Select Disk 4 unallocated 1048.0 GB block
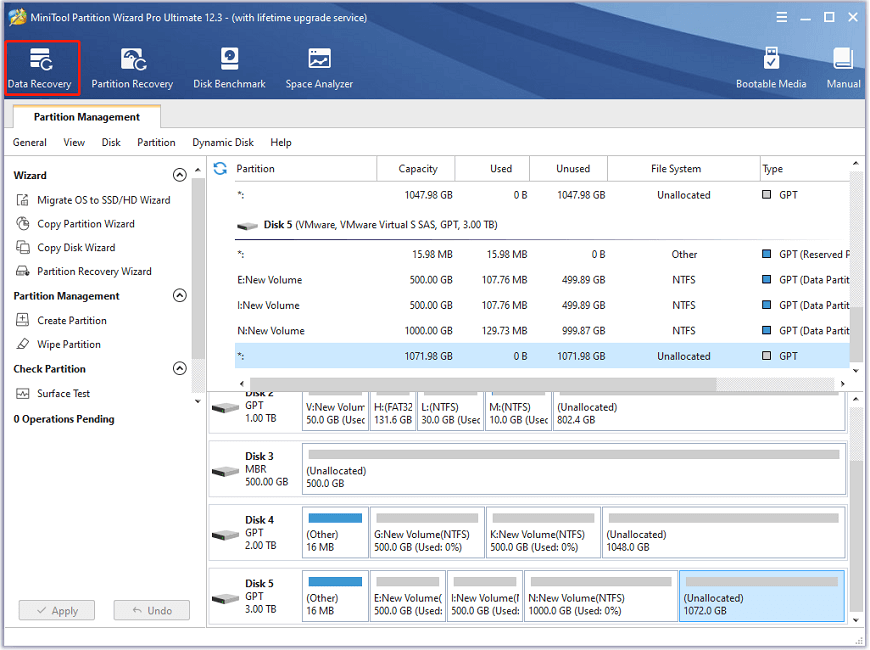The width and height of the screenshot is (870, 650). [x=724, y=532]
